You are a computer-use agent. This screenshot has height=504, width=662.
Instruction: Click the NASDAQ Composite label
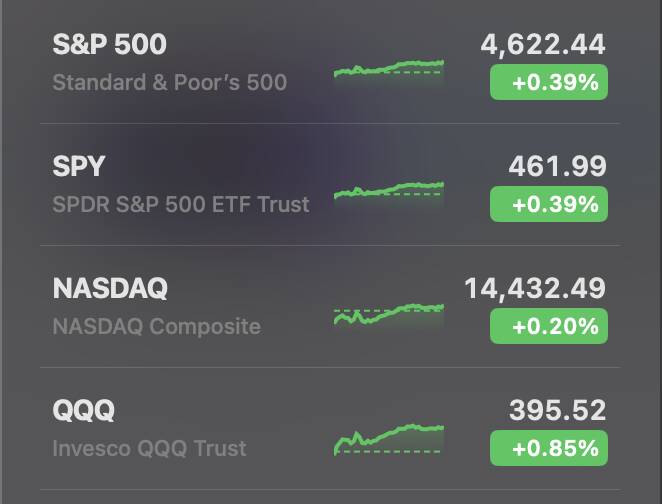pyautogui.click(x=157, y=326)
